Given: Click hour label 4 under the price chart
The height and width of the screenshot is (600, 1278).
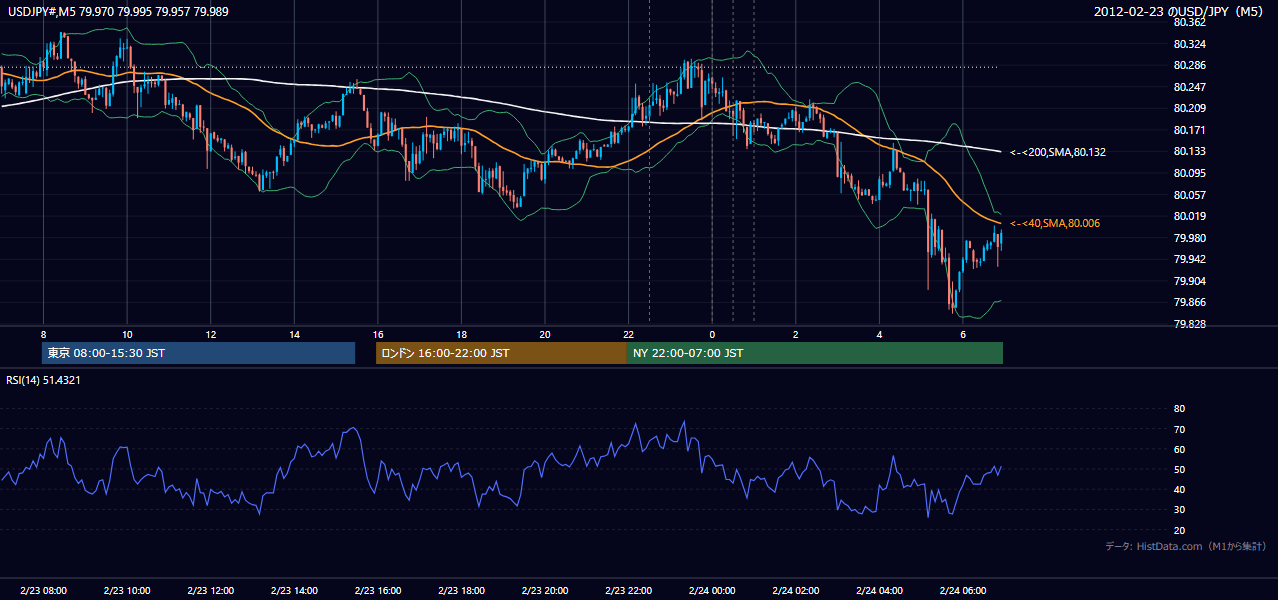Looking at the screenshot, I should 879,334.
